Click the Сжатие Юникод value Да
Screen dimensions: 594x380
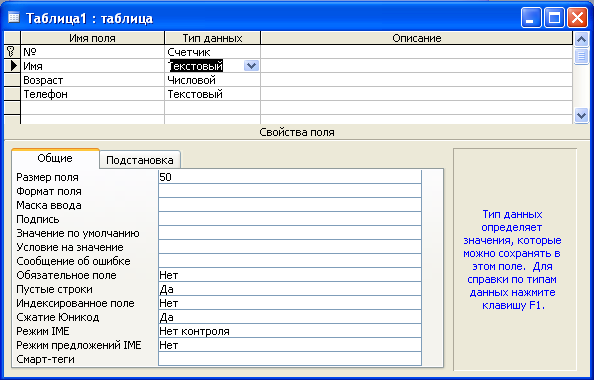coord(290,317)
